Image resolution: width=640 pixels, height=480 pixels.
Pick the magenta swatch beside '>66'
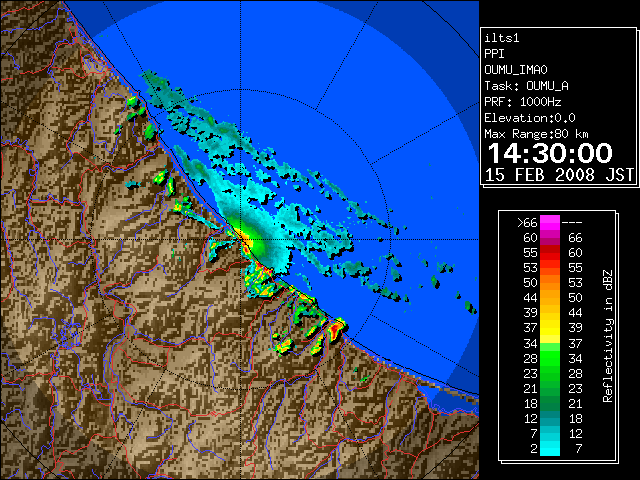(x=550, y=223)
